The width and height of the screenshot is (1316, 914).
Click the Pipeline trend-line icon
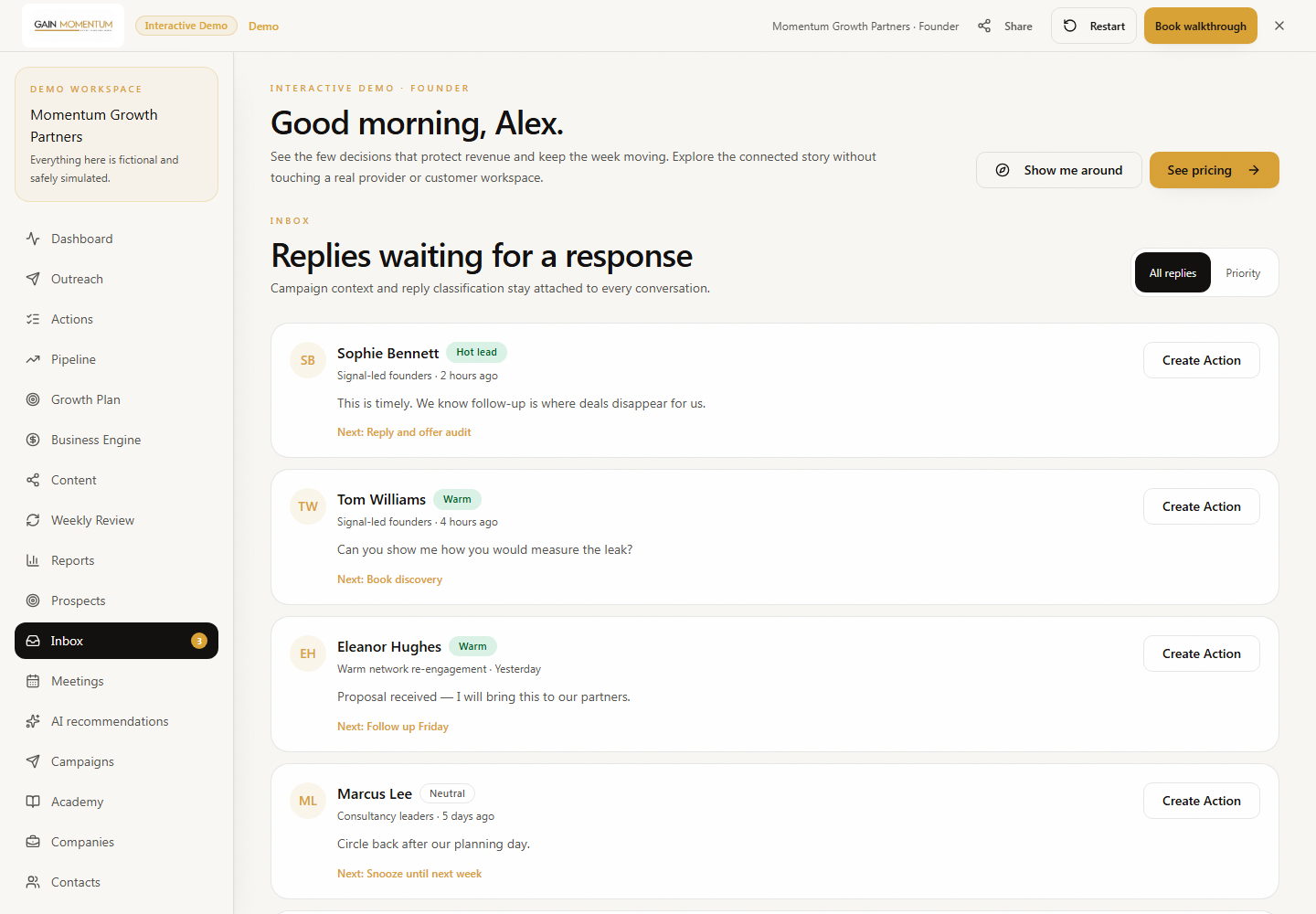33,359
